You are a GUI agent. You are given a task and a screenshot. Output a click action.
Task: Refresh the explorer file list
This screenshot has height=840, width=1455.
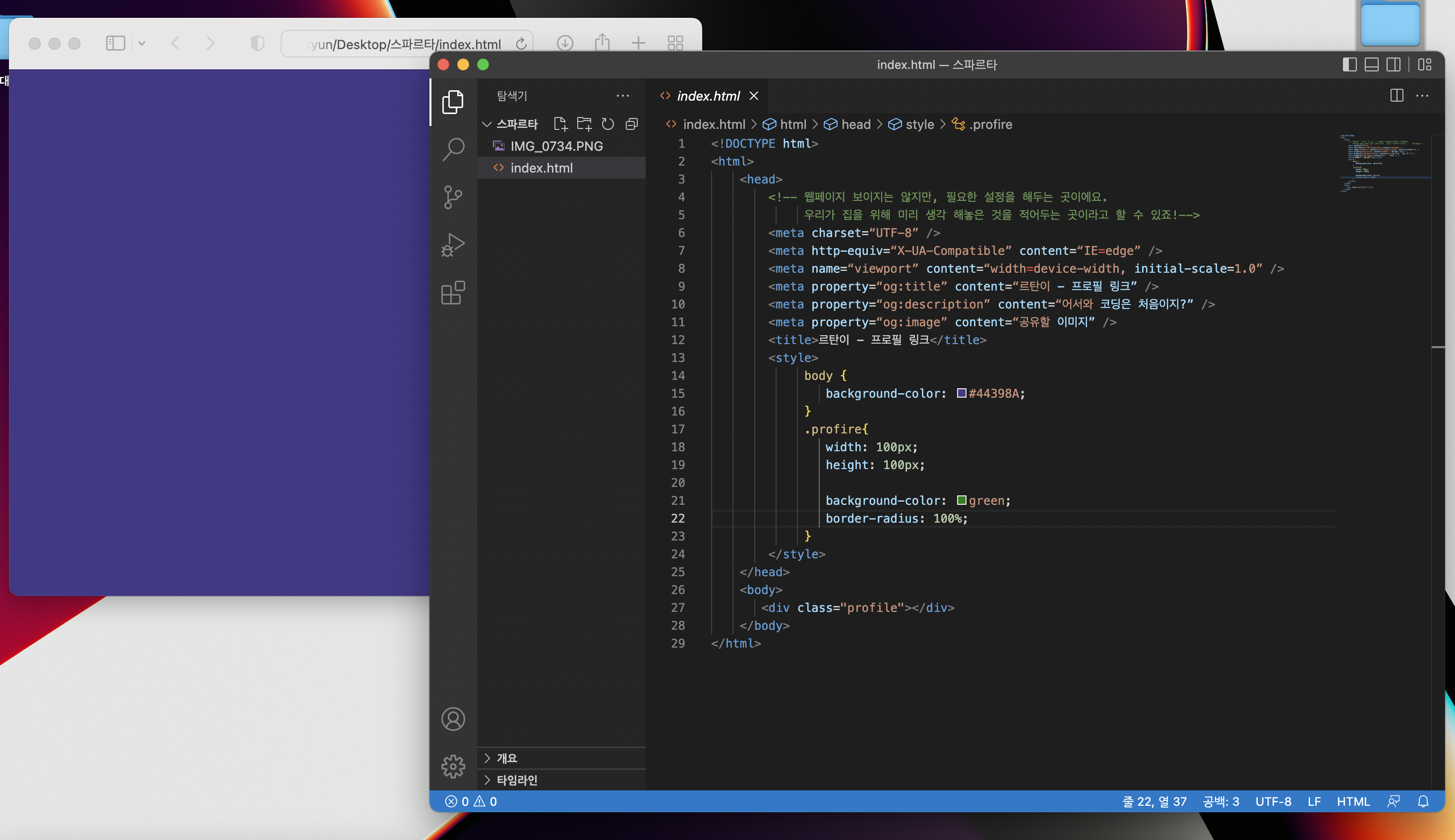(607, 124)
